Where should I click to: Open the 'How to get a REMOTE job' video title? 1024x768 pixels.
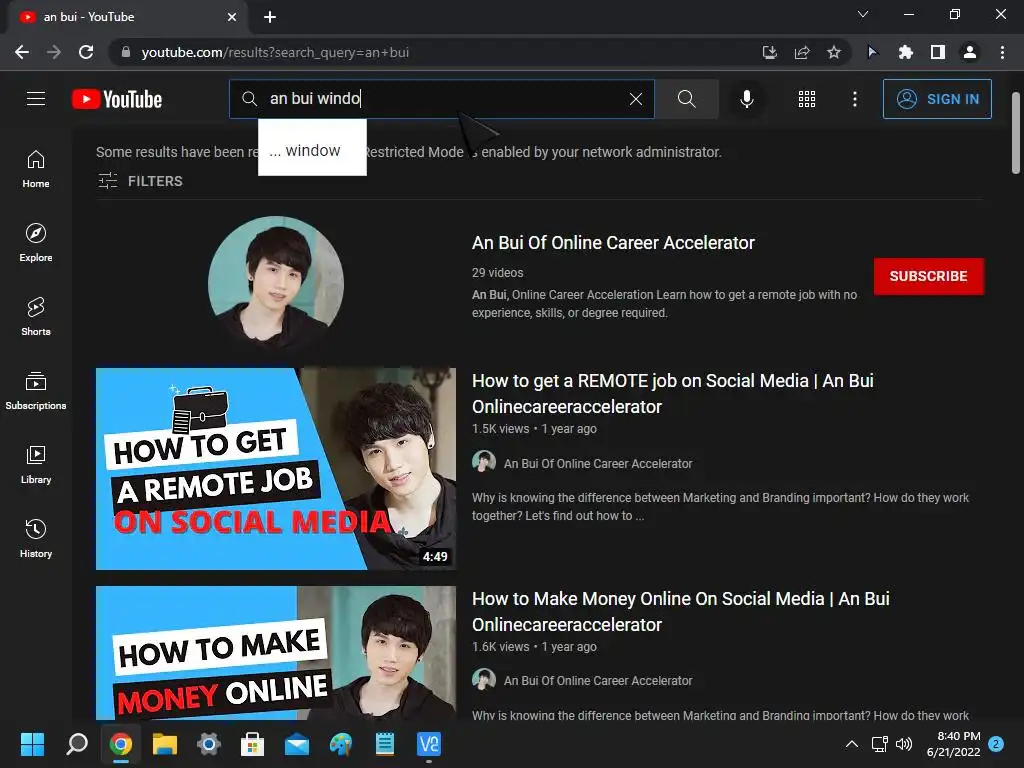pos(673,394)
